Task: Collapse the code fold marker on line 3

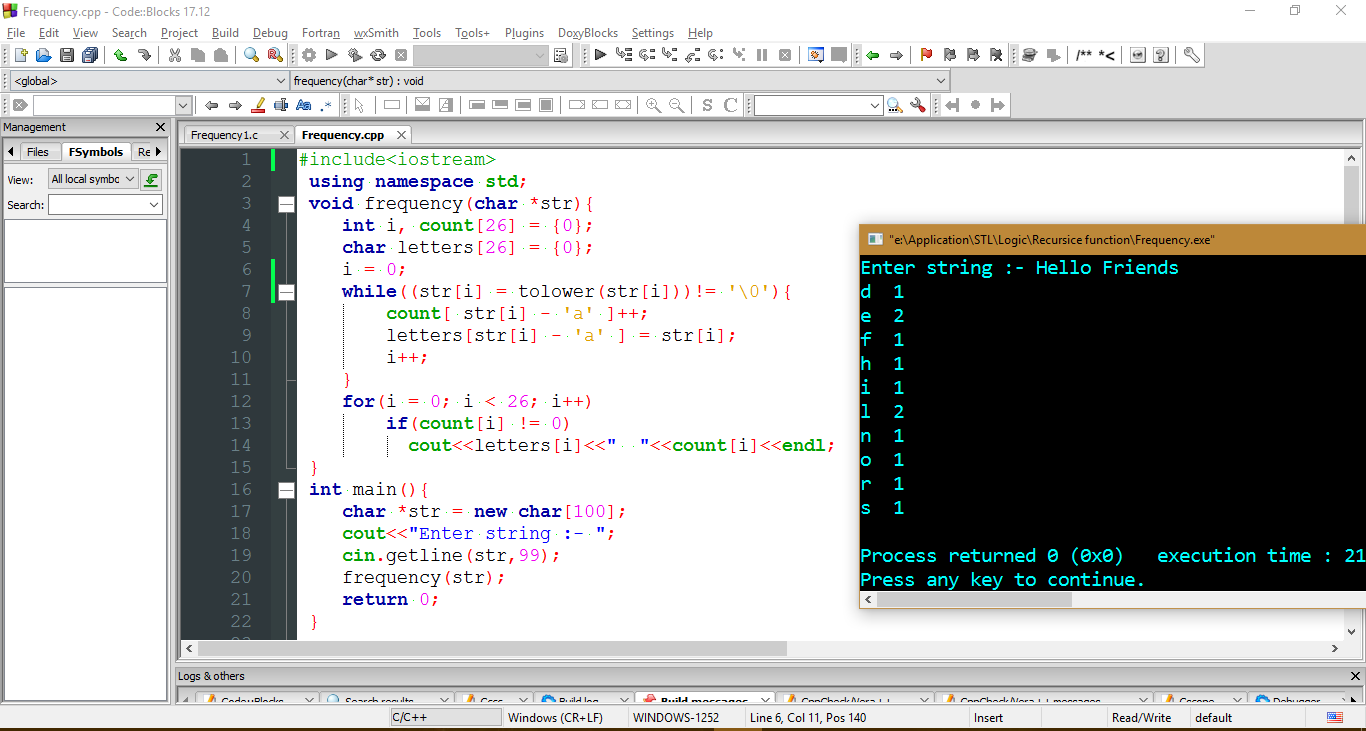Action: pyautogui.click(x=286, y=203)
